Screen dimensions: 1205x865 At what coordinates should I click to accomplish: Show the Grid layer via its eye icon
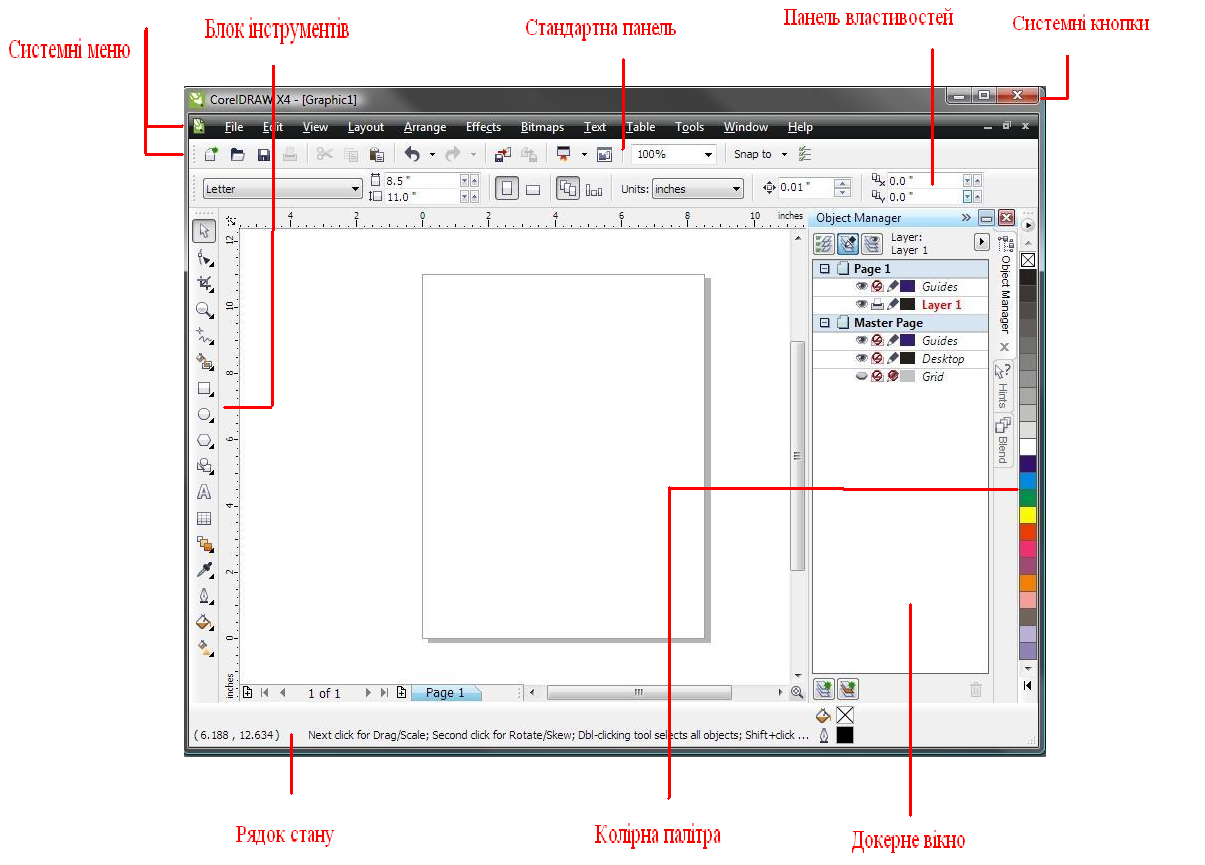pos(861,377)
